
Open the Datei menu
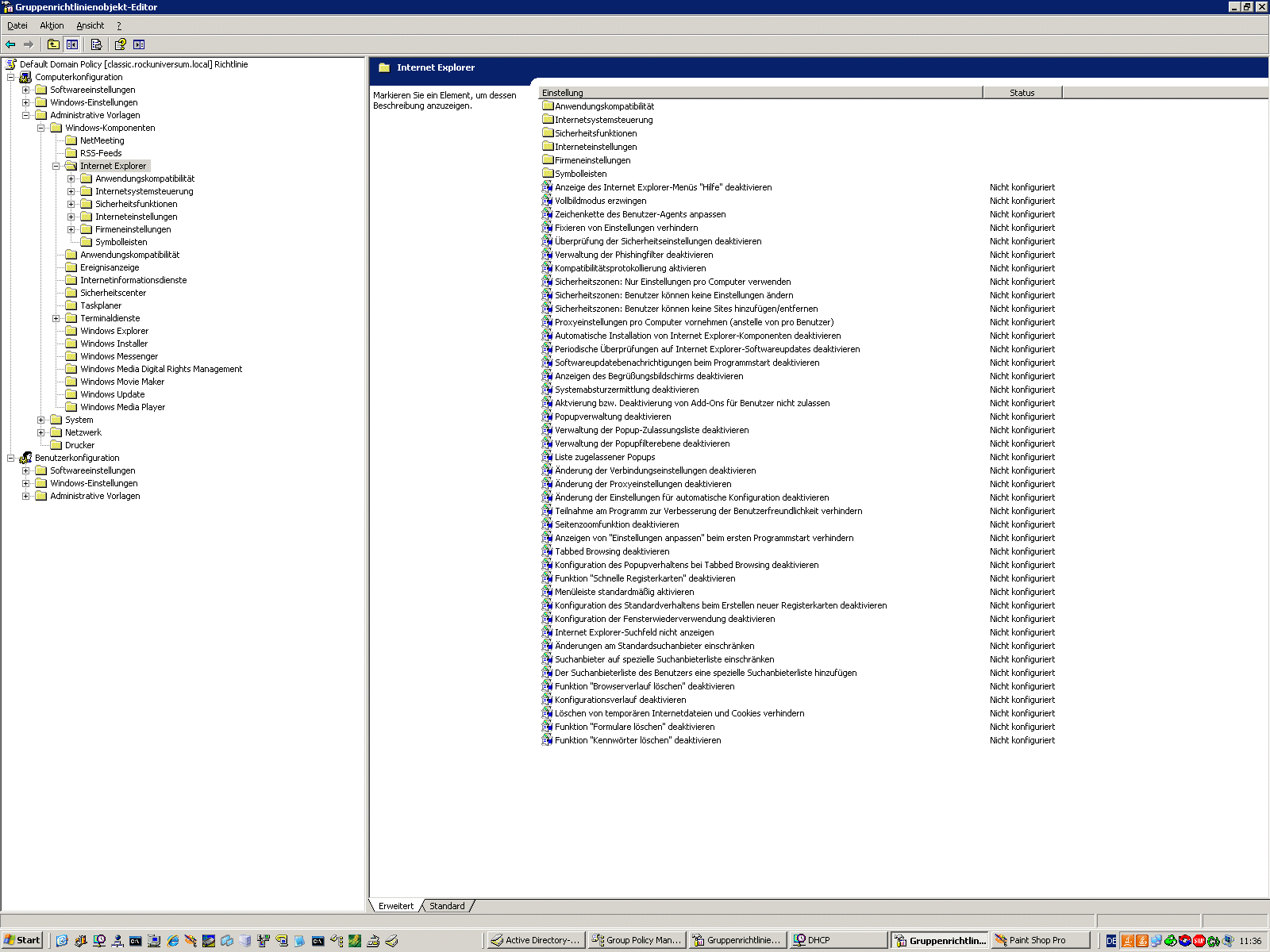point(17,25)
